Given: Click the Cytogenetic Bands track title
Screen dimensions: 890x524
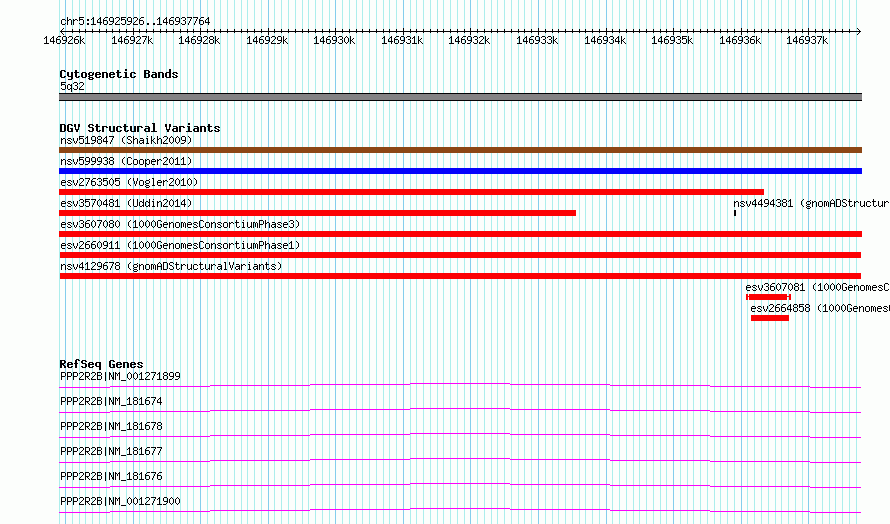Looking at the screenshot, I should [119, 74].
